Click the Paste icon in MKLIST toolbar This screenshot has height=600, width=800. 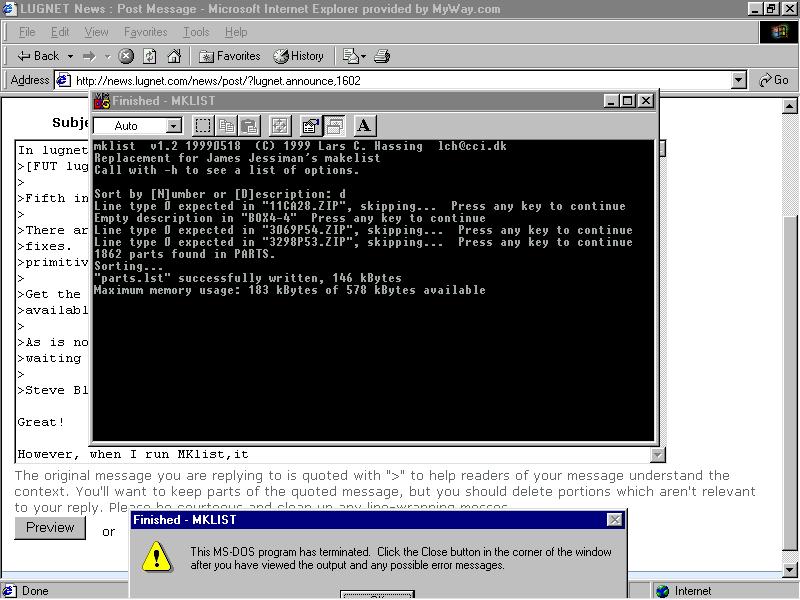coord(249,126)
